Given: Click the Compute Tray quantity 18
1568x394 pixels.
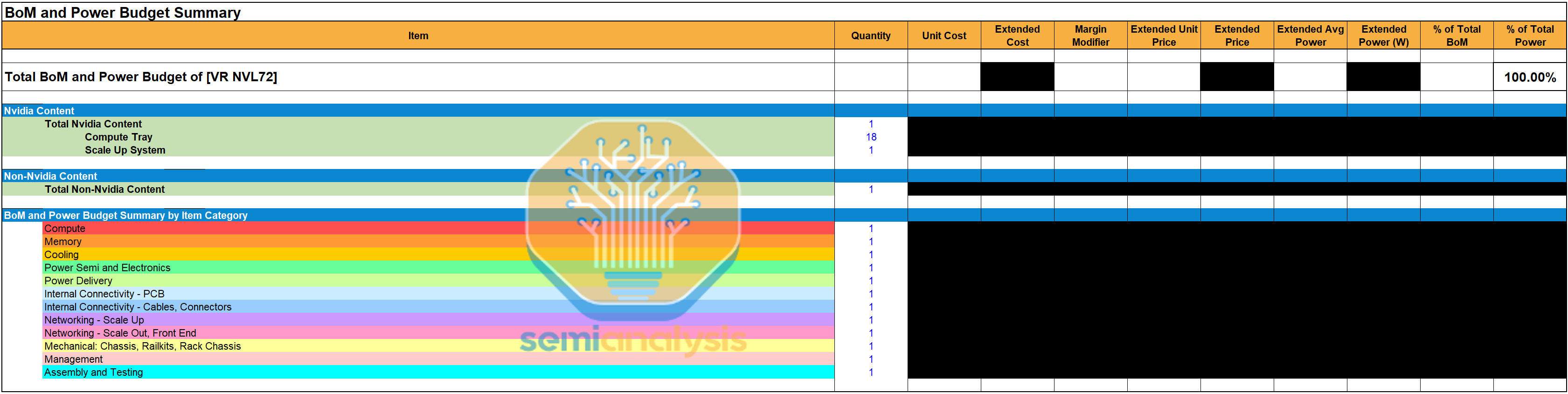Looking at the screenshot, I should point(870,137).
